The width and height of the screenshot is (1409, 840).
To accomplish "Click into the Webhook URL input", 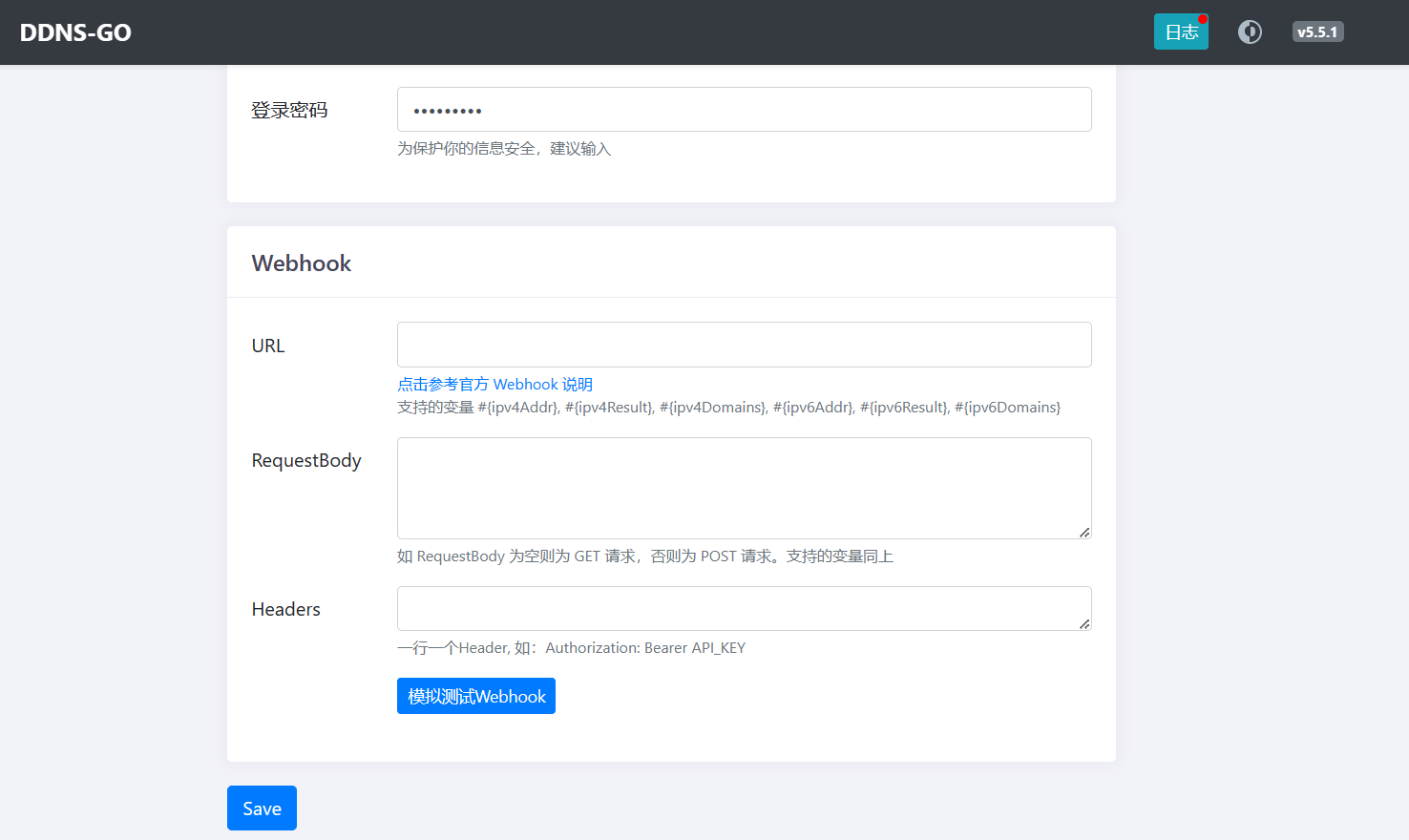I will pyautogui.click(x=744, y=345).
